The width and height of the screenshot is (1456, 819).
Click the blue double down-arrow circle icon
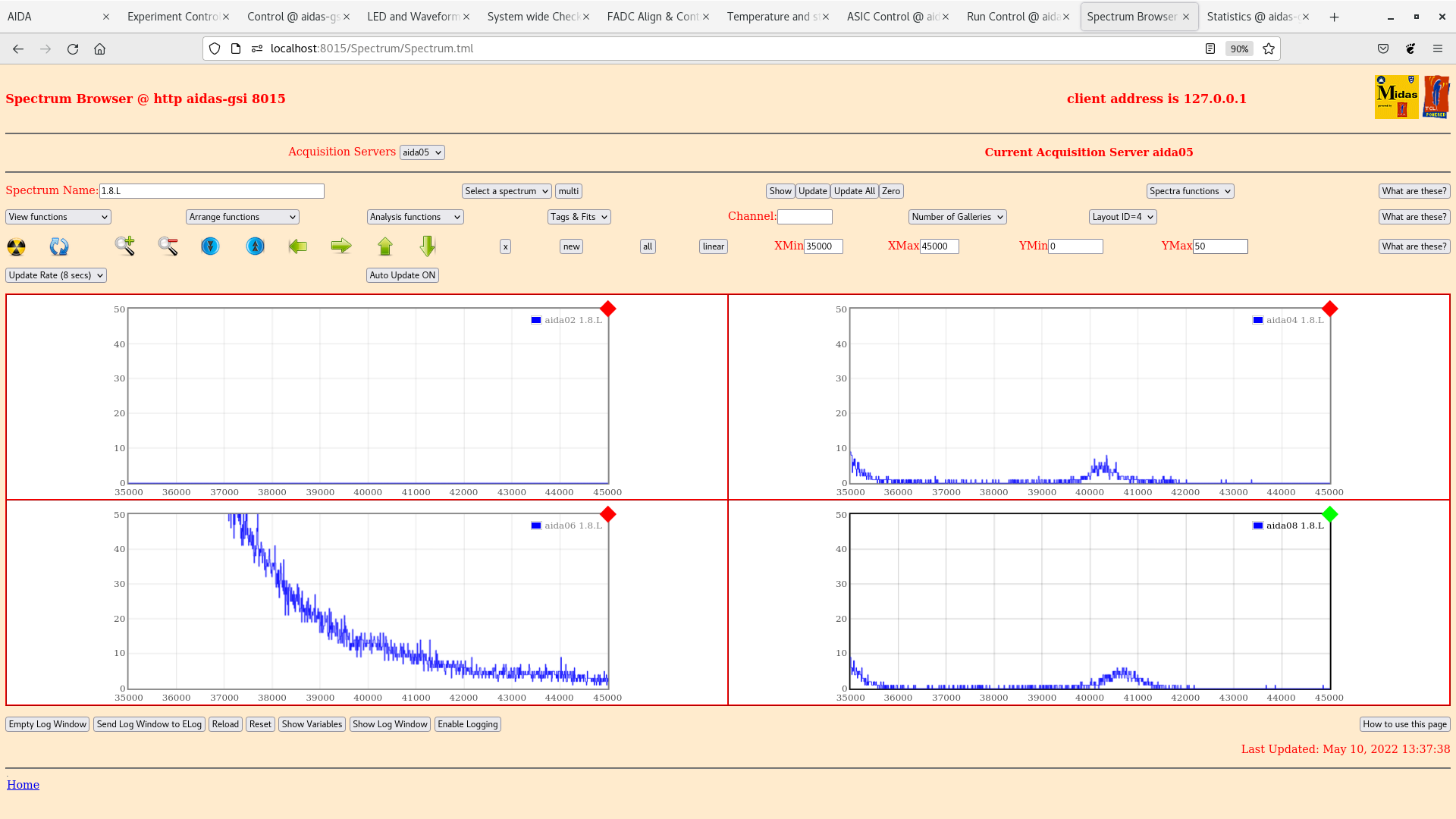210,246
